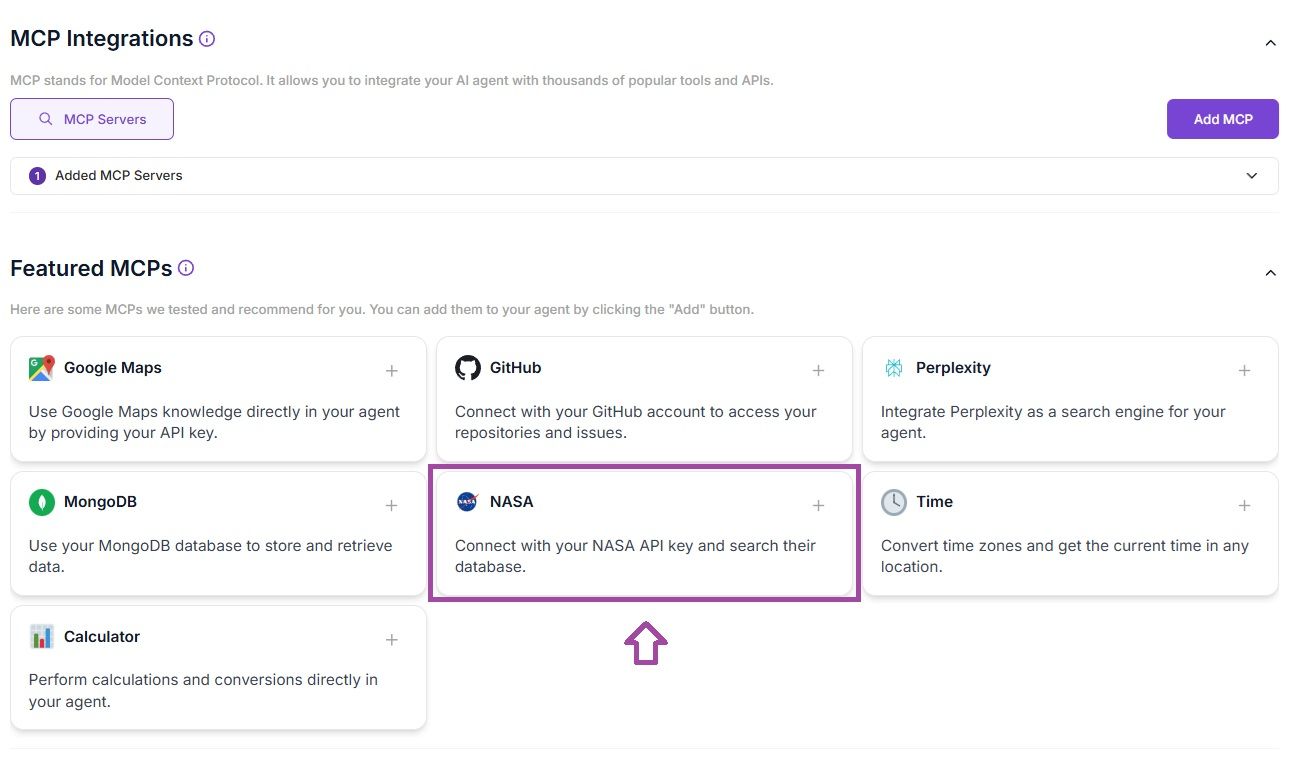Click the GitHub repositories and issues description
The height and width of the screenshot is (775, 1291).
pyautogui.click(x=636, y=422)
